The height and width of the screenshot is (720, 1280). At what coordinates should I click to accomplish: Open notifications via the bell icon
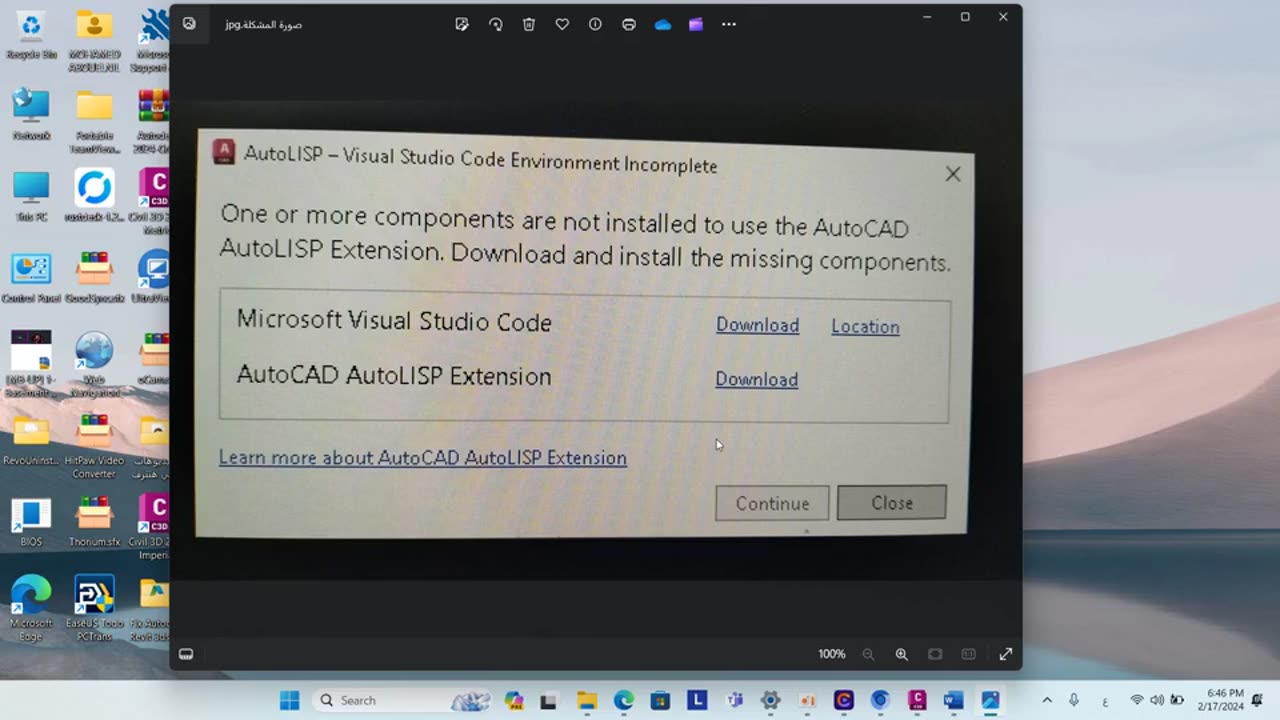pyautogui.click(x=1258, y=700)
